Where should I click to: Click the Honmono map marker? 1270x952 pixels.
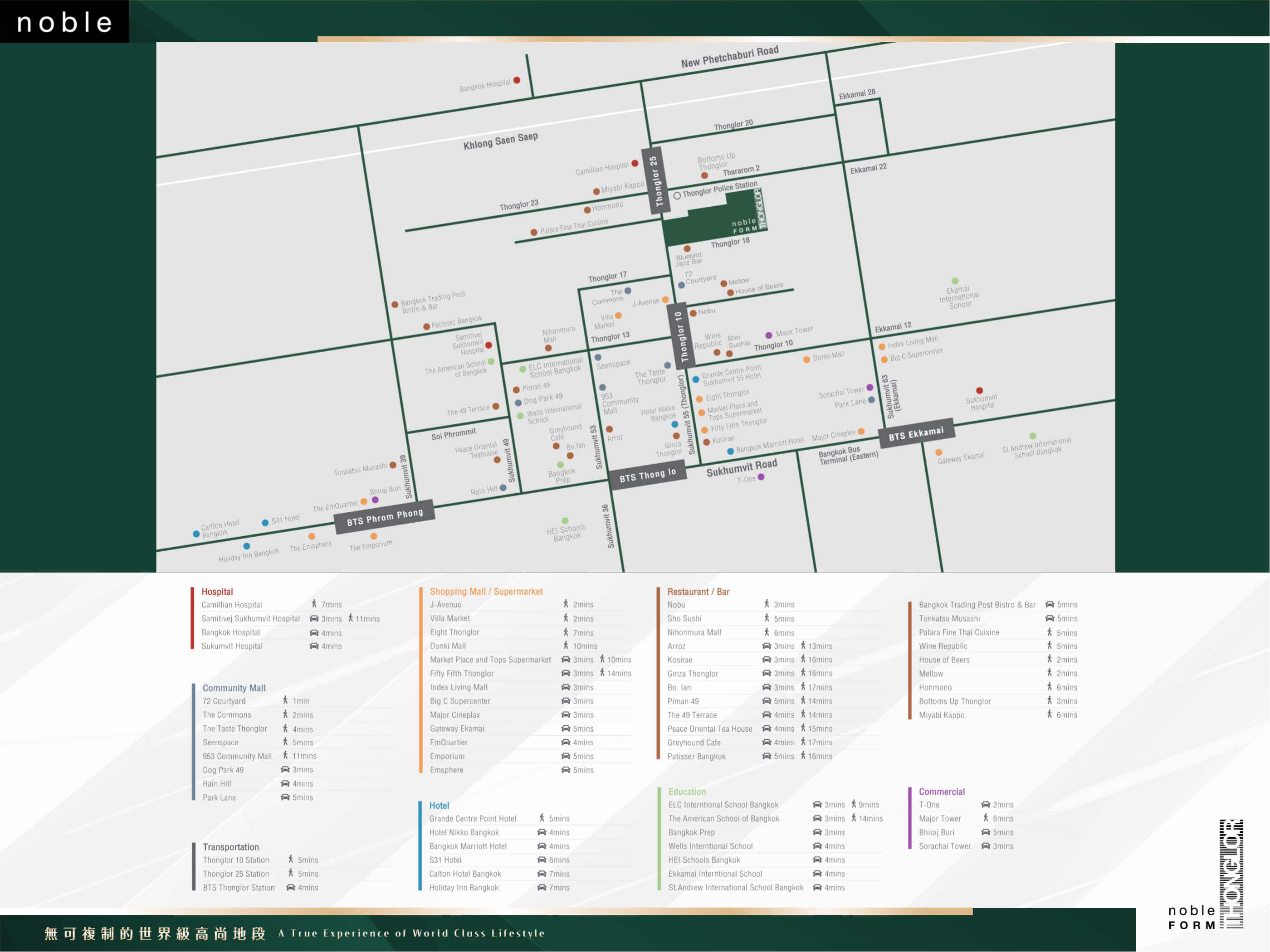[587, 210]
